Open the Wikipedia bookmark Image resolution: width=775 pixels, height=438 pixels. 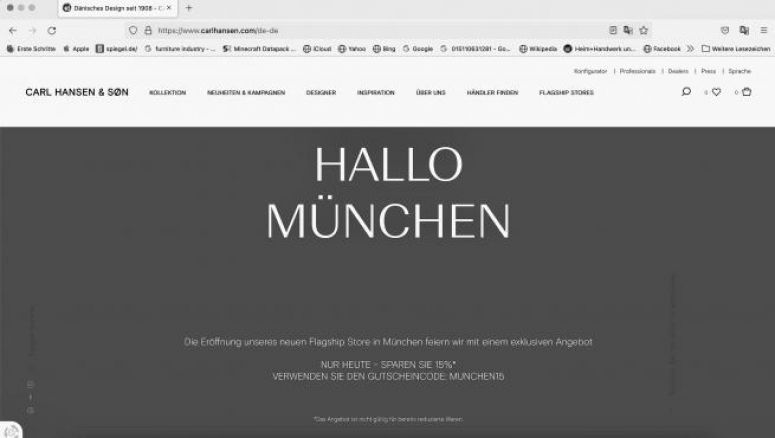pos(539,48)
